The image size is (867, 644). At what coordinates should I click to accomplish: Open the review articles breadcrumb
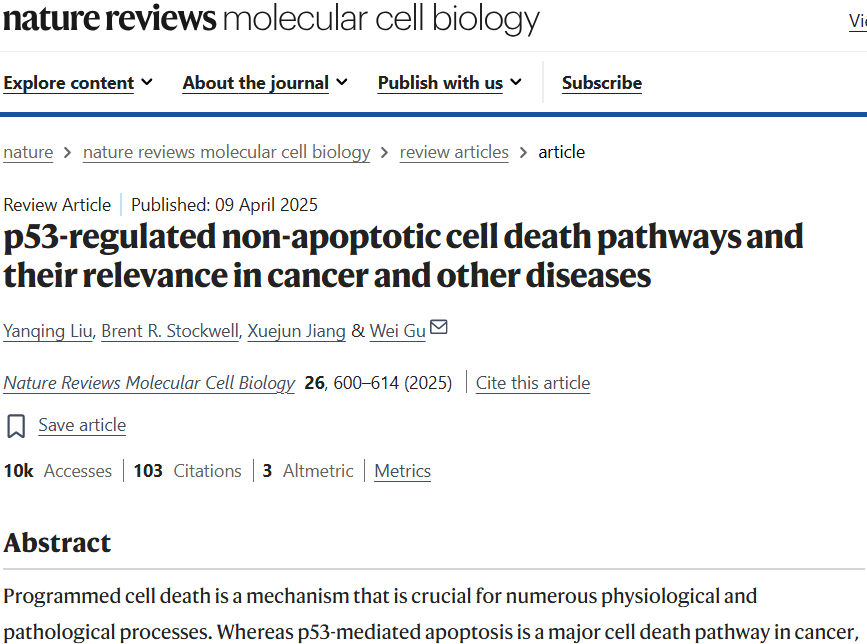coord(454,152)
